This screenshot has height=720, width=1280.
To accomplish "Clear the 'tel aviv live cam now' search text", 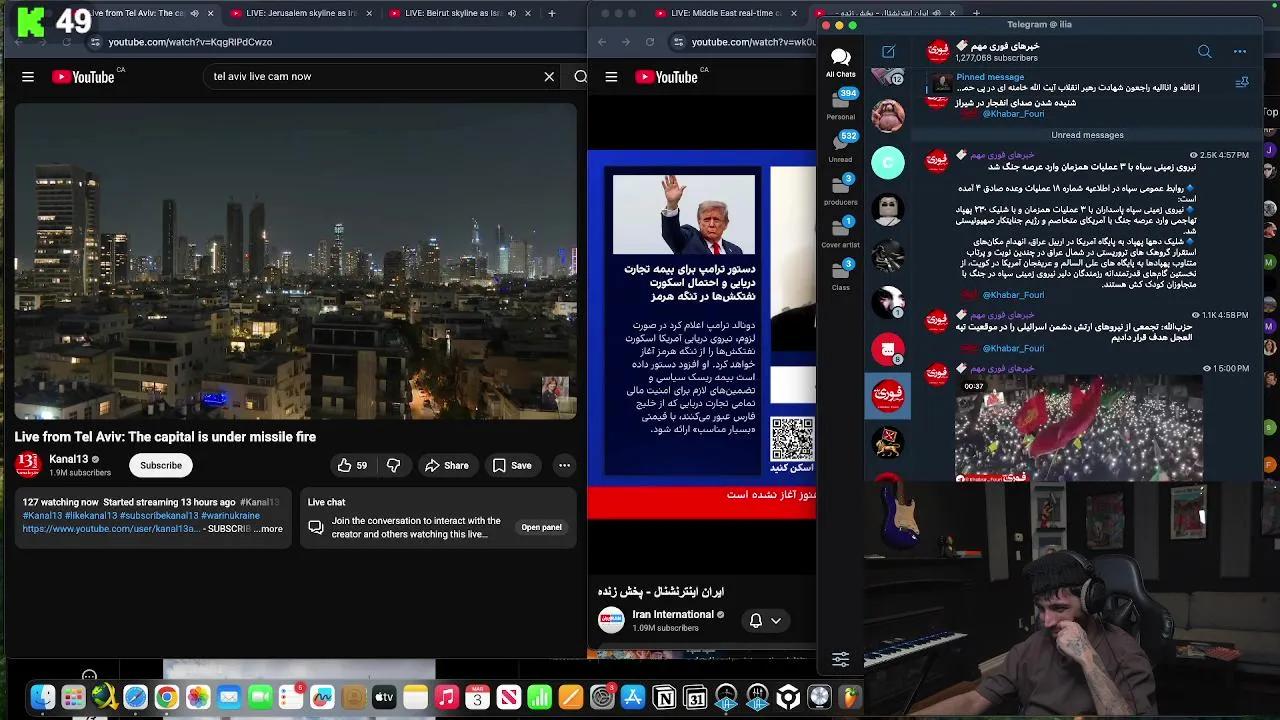I will pyautogui.click(x=549, y=77).
